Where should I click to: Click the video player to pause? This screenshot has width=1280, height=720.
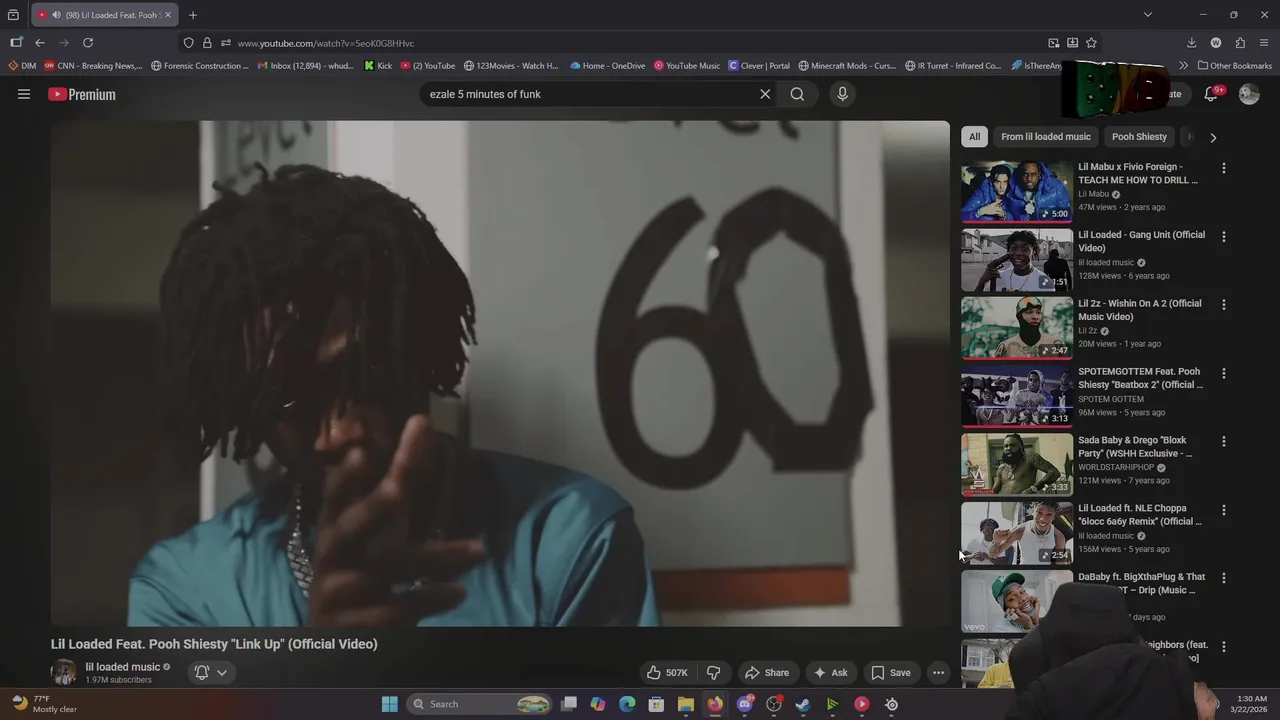500,374
